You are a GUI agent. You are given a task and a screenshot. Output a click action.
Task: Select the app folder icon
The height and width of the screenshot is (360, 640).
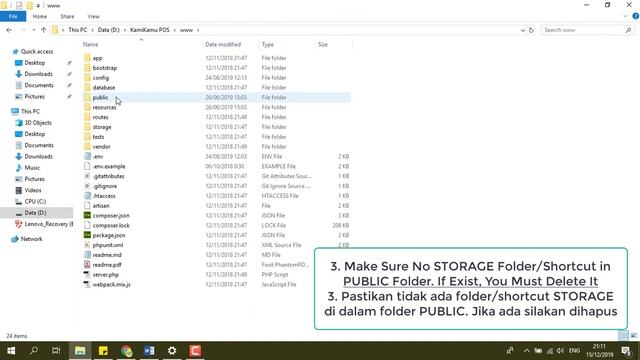coord(87,58)
